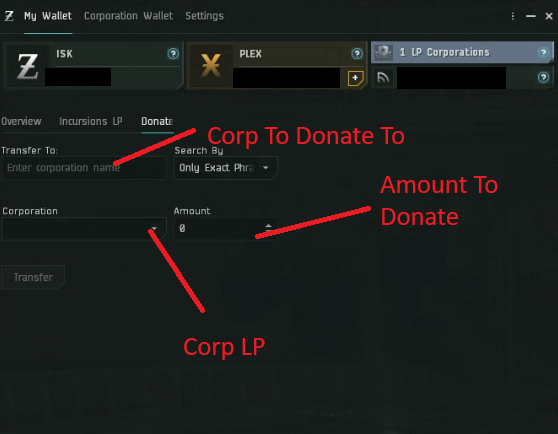Go to the Overview tab
The width and height of the screenshot is (558, 434).
tap(21, 122)
